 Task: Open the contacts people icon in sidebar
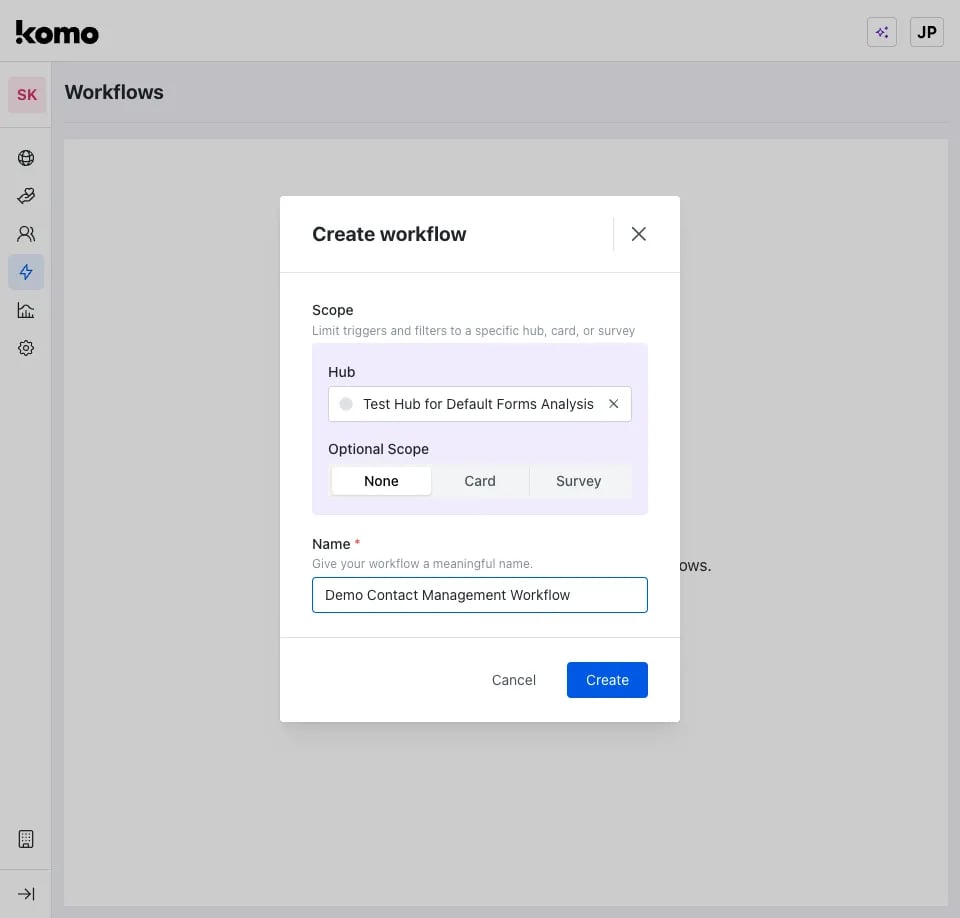point(26,234)
